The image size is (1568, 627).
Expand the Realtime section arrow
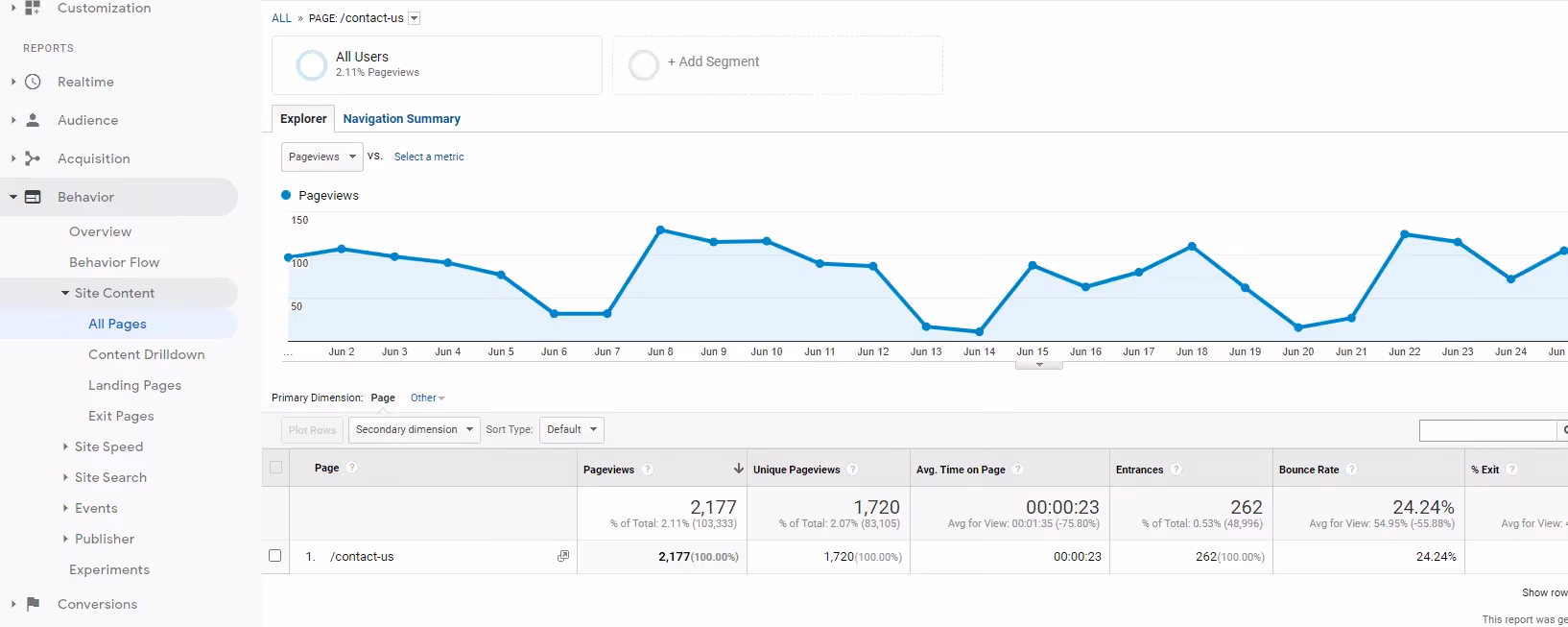click(13, 82)
